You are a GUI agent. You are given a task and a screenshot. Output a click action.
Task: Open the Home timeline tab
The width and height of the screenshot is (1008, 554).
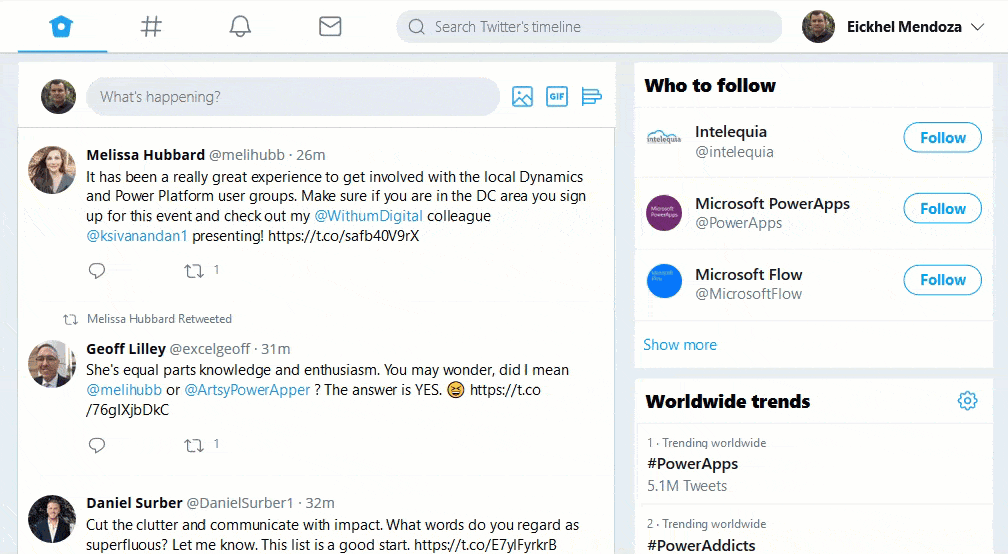click(62, 27)
